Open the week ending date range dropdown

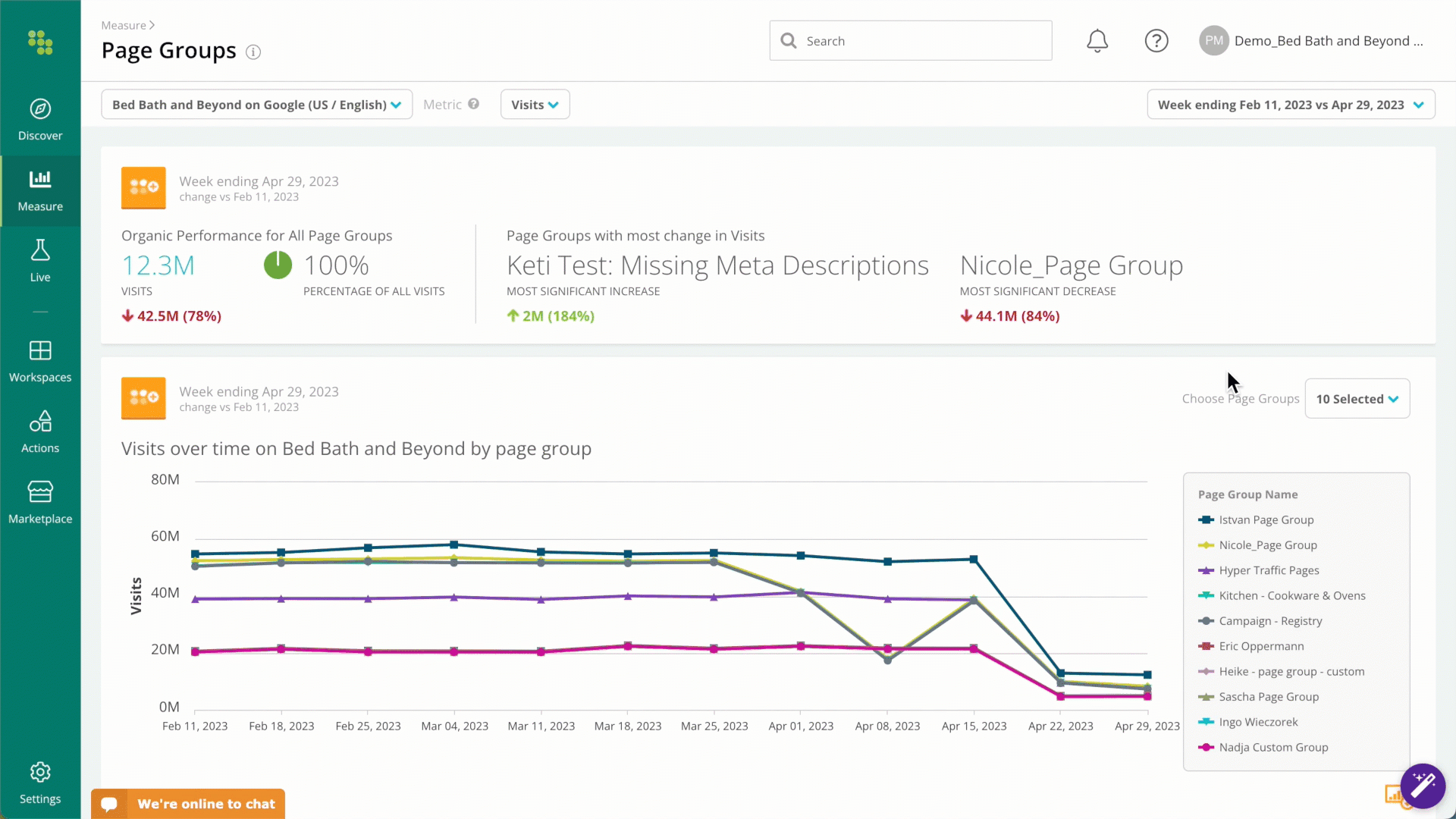pyautogui.click(x=1291, y=105)
